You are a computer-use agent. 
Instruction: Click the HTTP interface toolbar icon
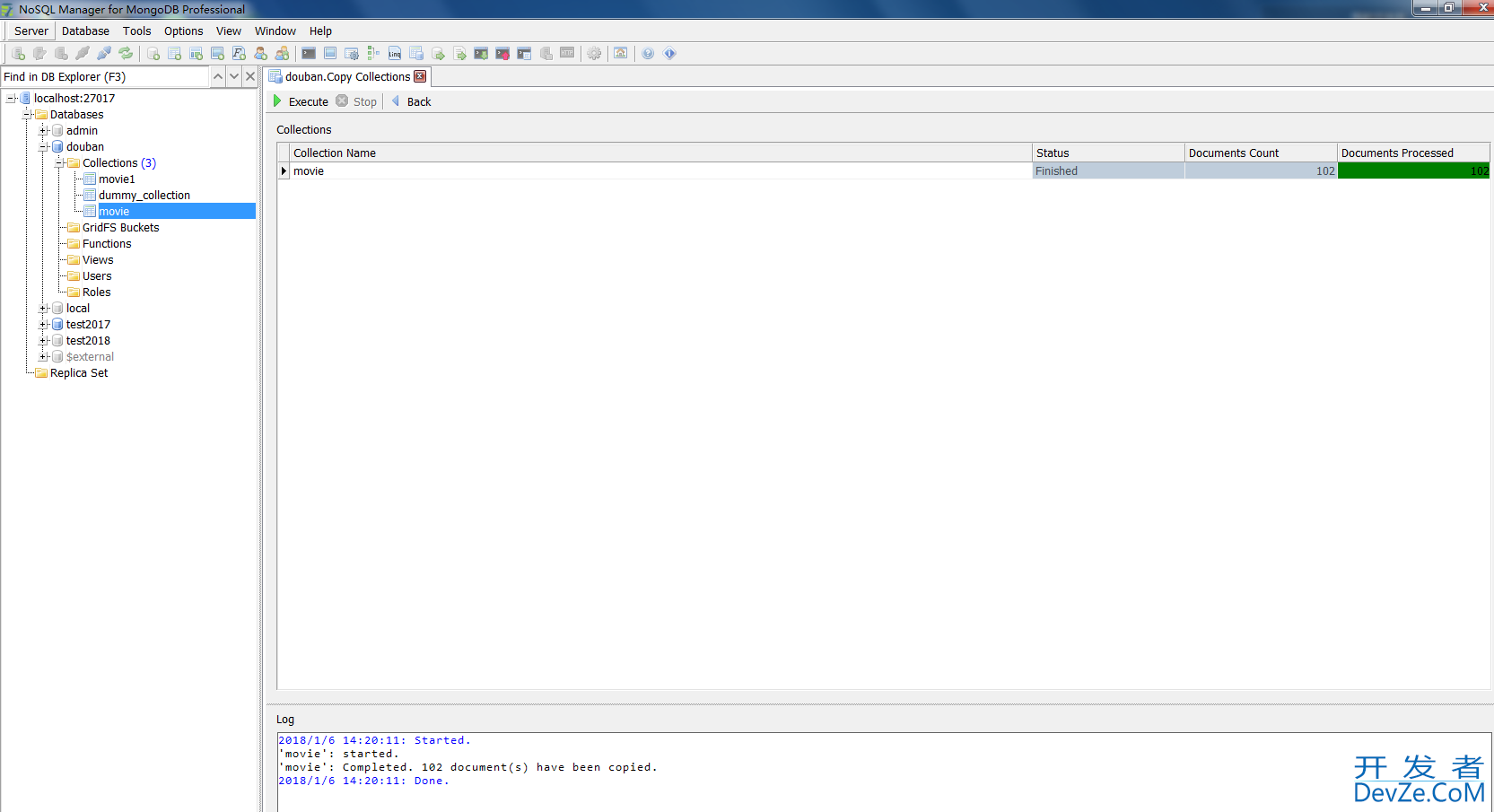(x=567, y=53)
